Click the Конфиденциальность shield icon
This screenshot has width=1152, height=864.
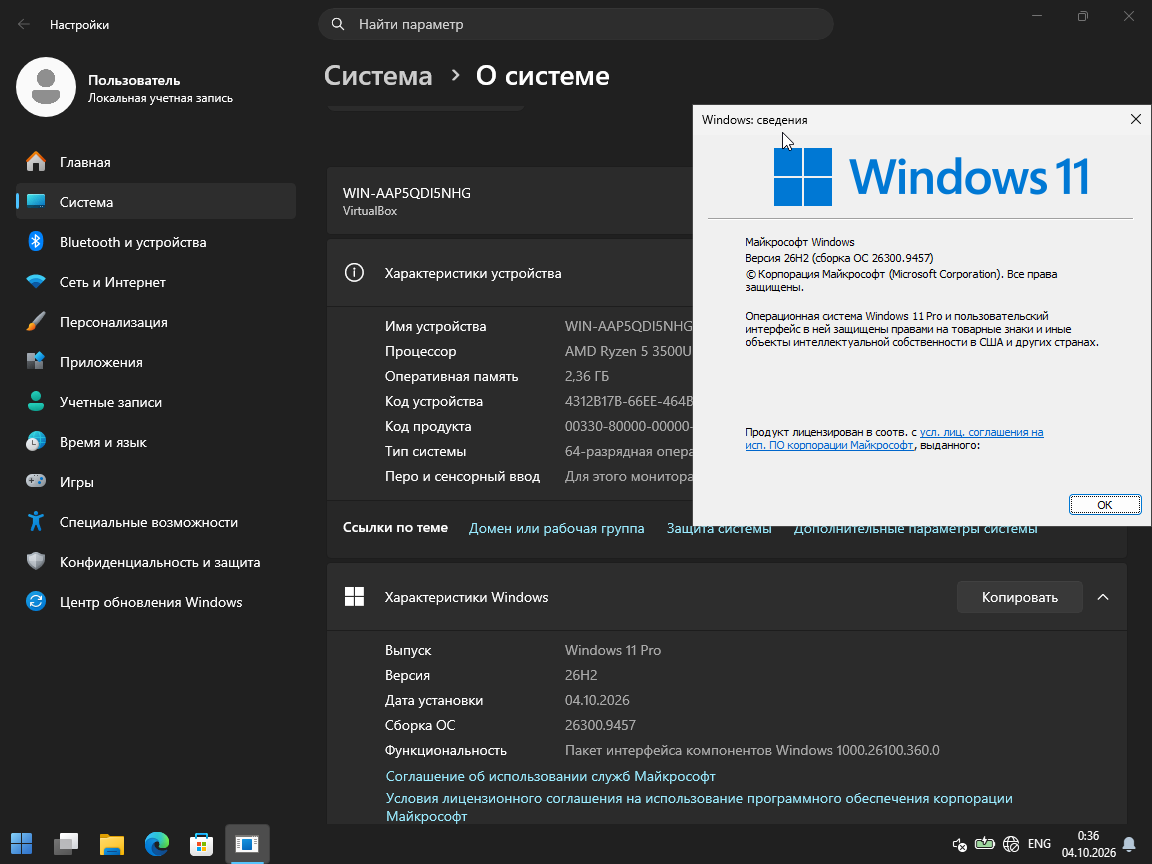tap(35, 561)
